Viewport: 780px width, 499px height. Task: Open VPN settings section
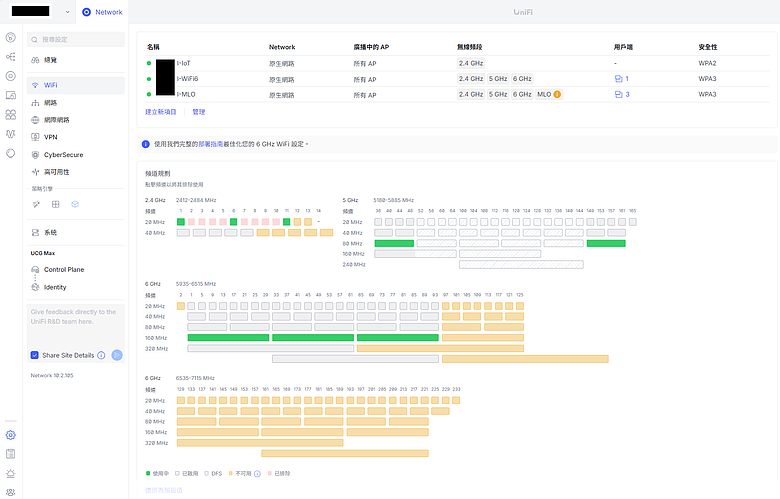(76, 137)
